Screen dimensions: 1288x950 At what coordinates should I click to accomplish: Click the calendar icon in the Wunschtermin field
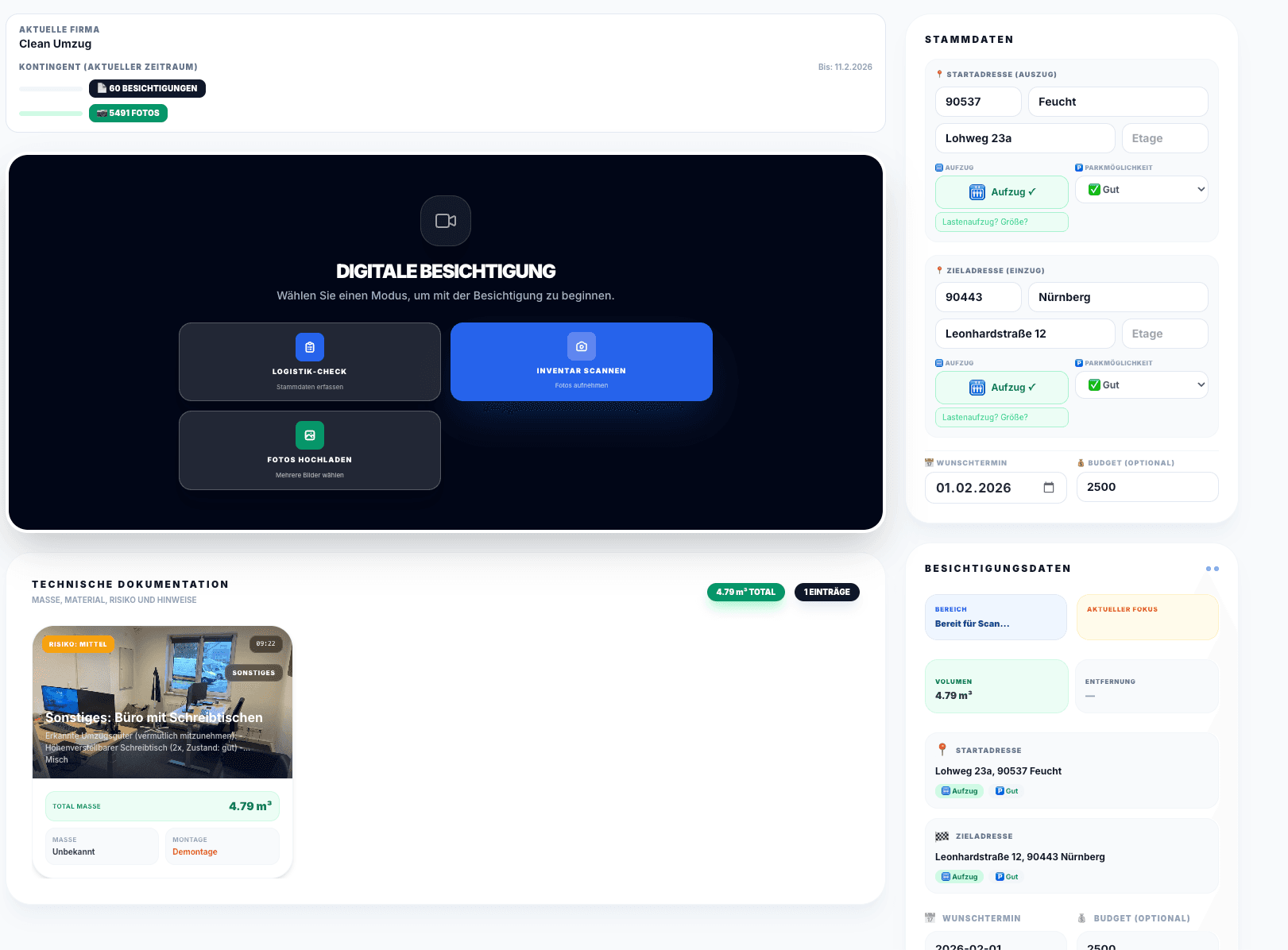[x=1050, y=487]
